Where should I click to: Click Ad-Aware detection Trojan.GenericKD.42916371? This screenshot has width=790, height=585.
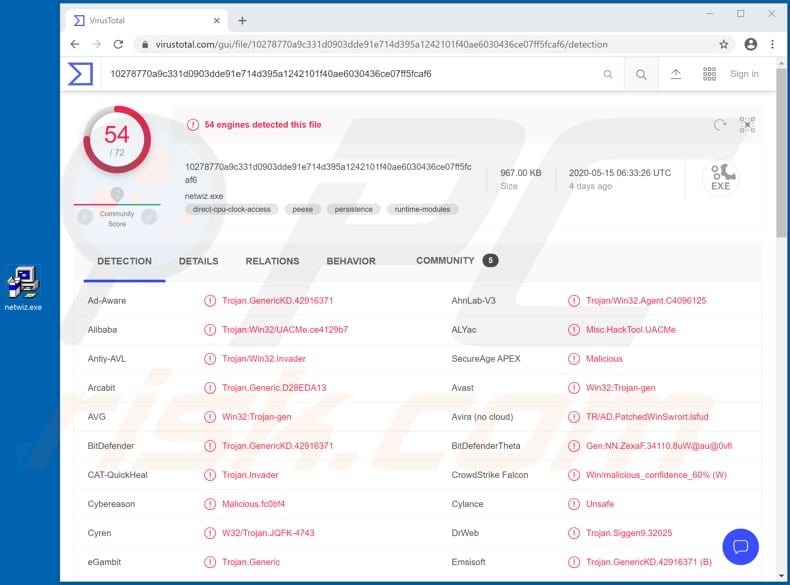click(x=278, y=301)
